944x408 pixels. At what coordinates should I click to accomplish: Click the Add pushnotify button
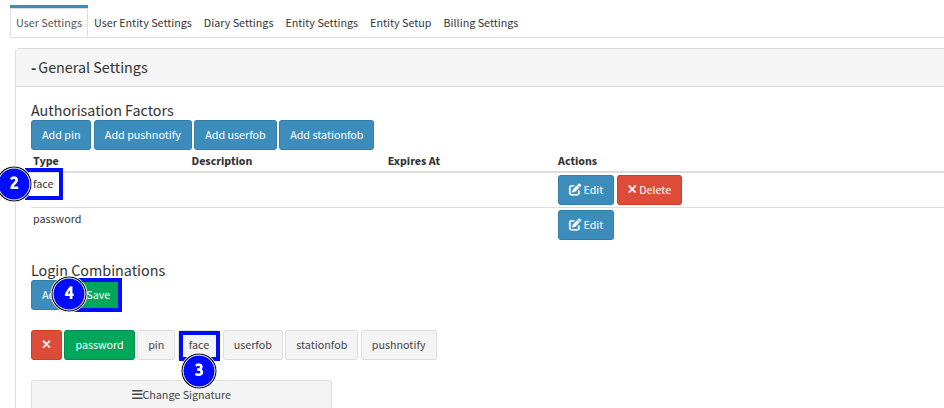(x=143, y=135)
